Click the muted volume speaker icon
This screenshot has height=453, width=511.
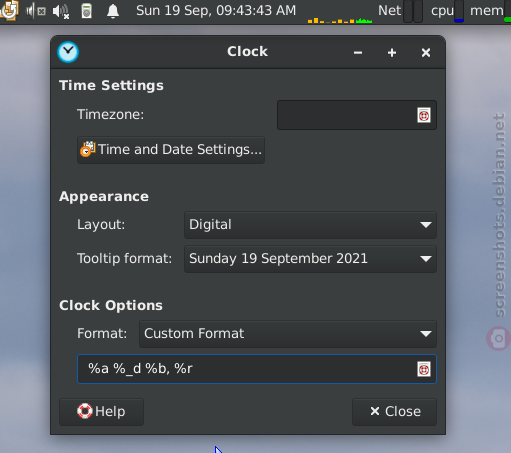[x=61, y=11]
